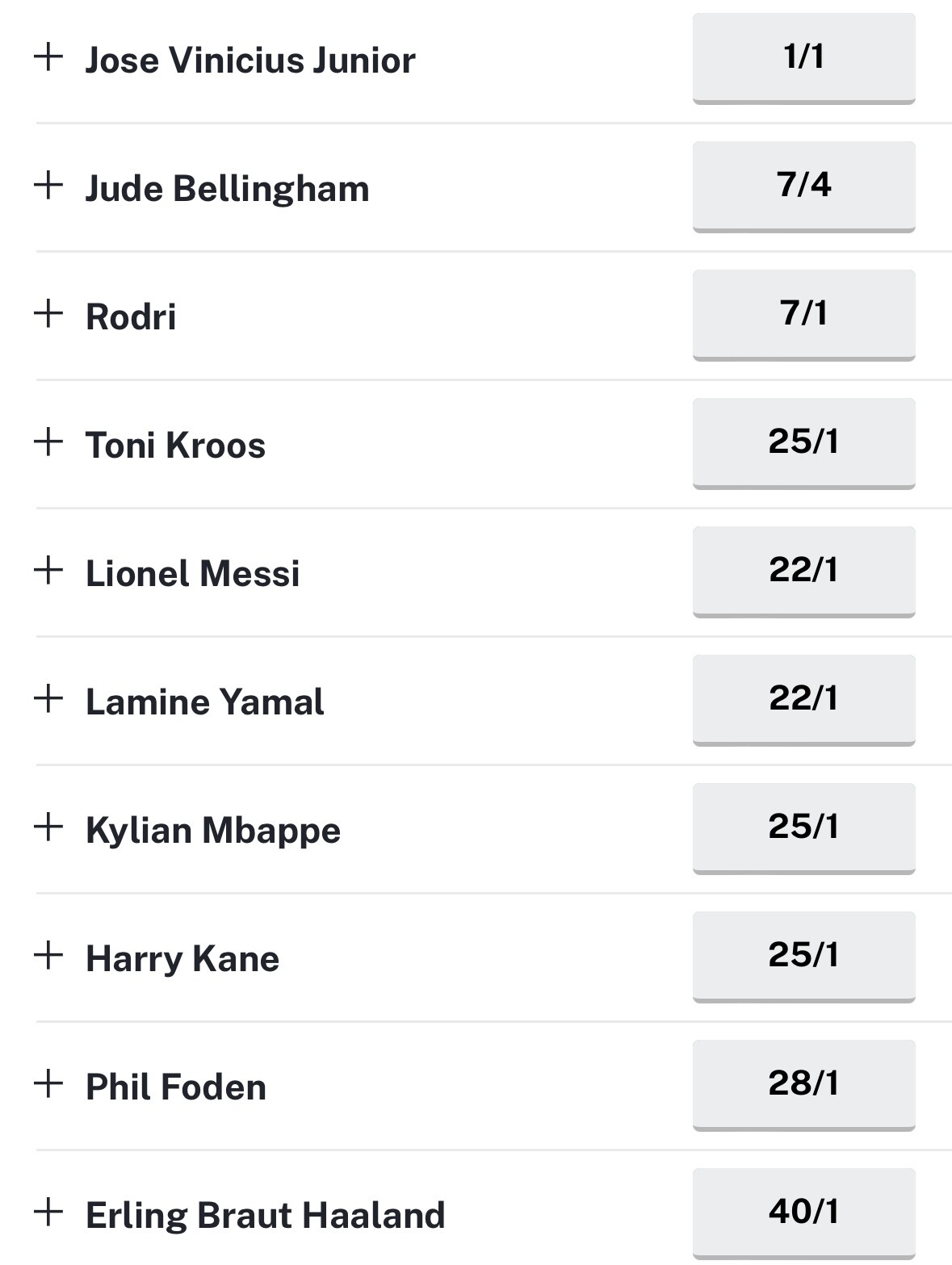The width and height of the screenshot is (952, 1265).
Task: Select Lamine Yamal 22/1 odds button
Action: (x=803, y=699)
